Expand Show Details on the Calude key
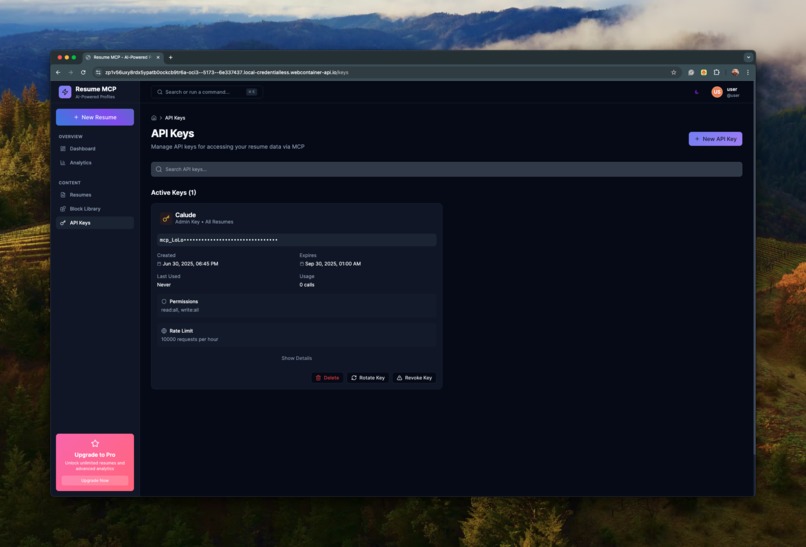Image resolution: width=806 pixels, height=547 pixels. pyautogui.click(x=297, y=358)
